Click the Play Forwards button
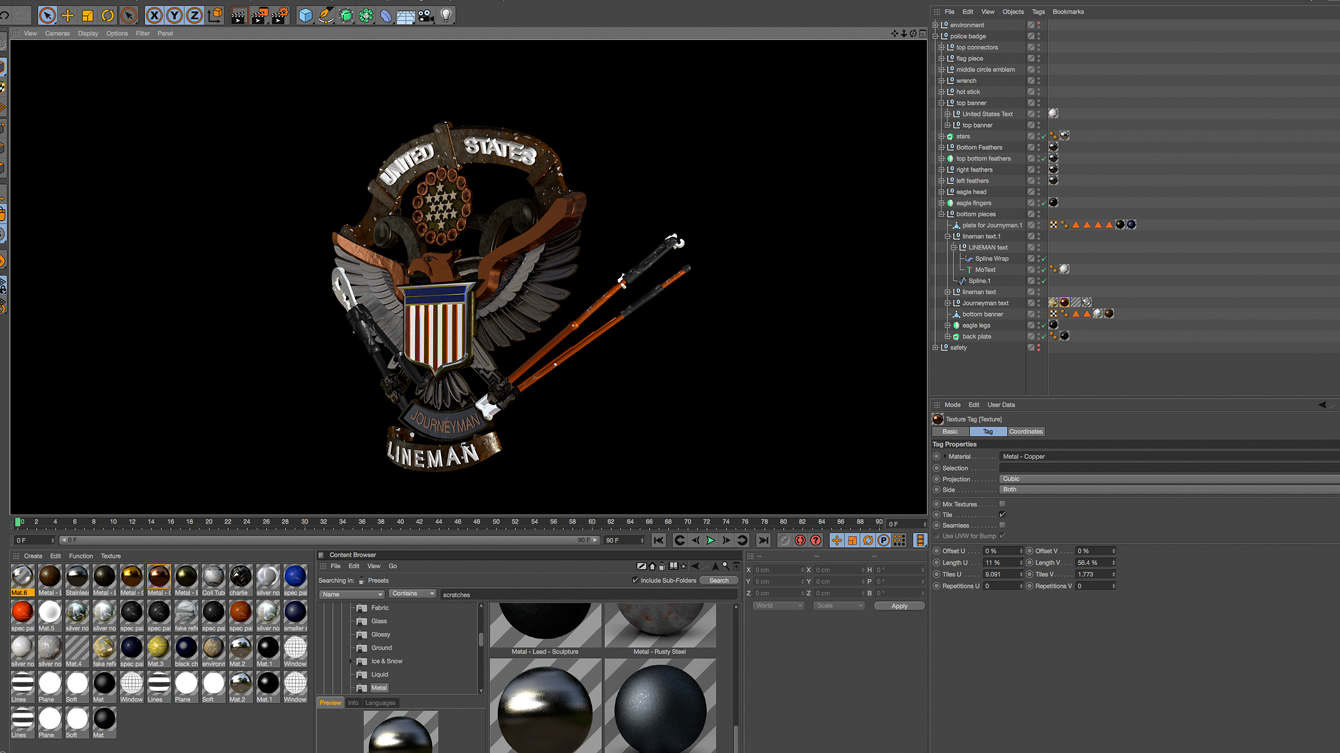The height and width of the screenshot is (753, 1340). click(711, 541)
